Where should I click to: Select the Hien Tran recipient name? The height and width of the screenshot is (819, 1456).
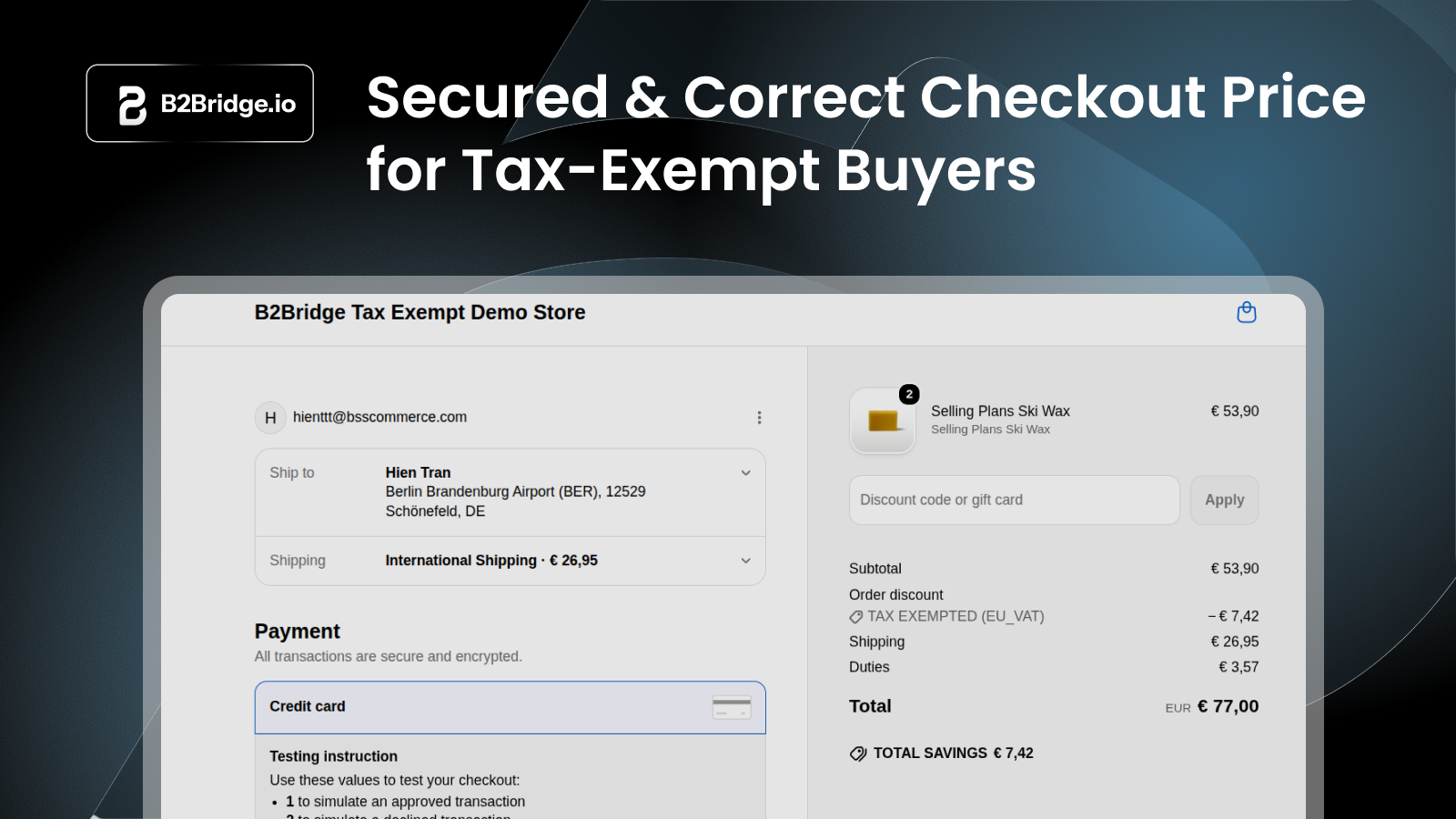[418, 472]
